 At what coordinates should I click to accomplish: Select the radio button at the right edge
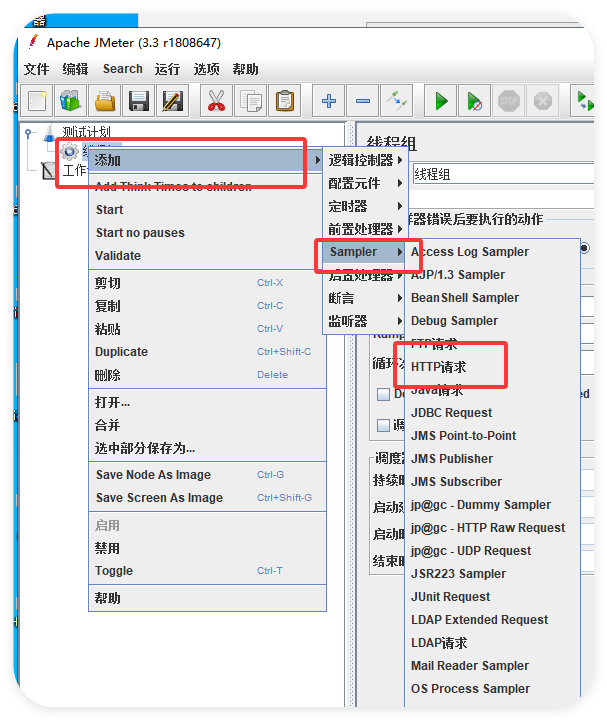tap(585, 248)
